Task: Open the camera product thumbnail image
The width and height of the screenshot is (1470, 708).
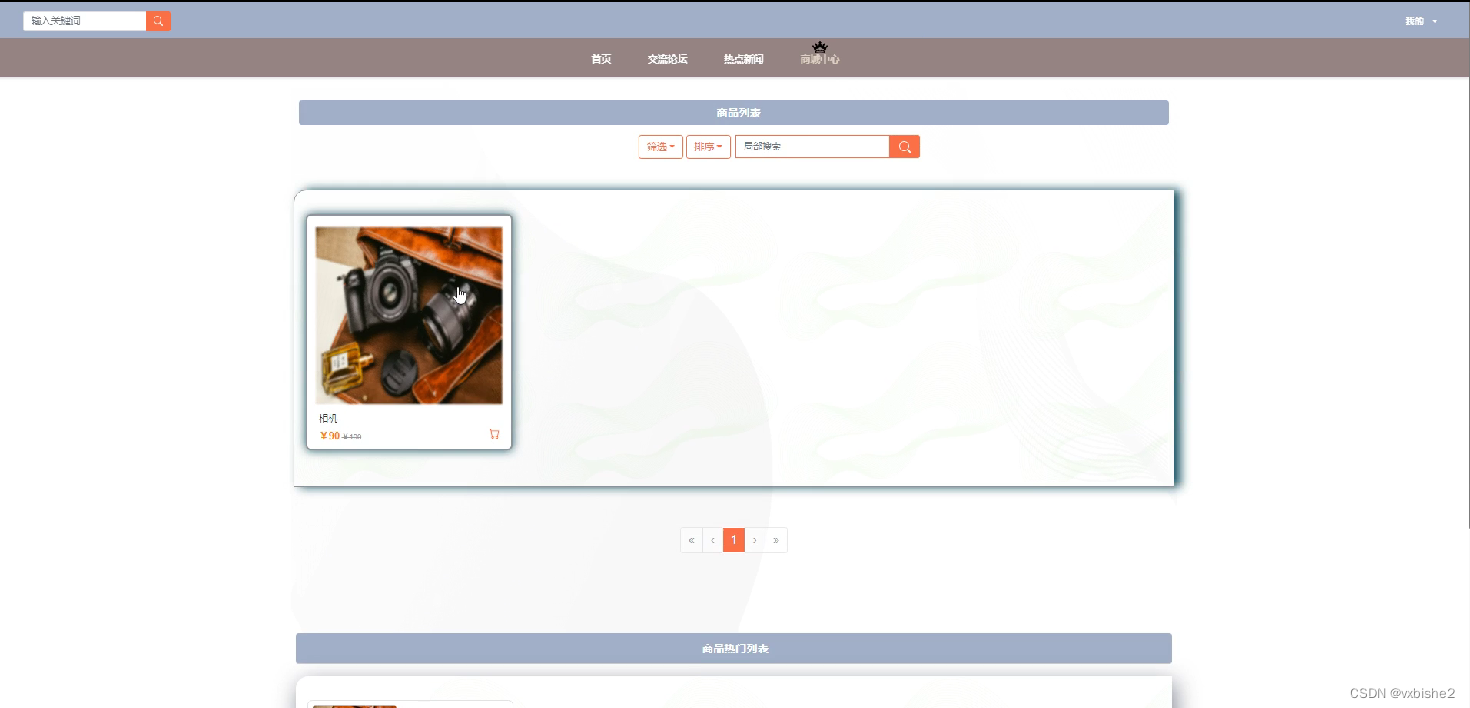Action: tap(409, 315)
